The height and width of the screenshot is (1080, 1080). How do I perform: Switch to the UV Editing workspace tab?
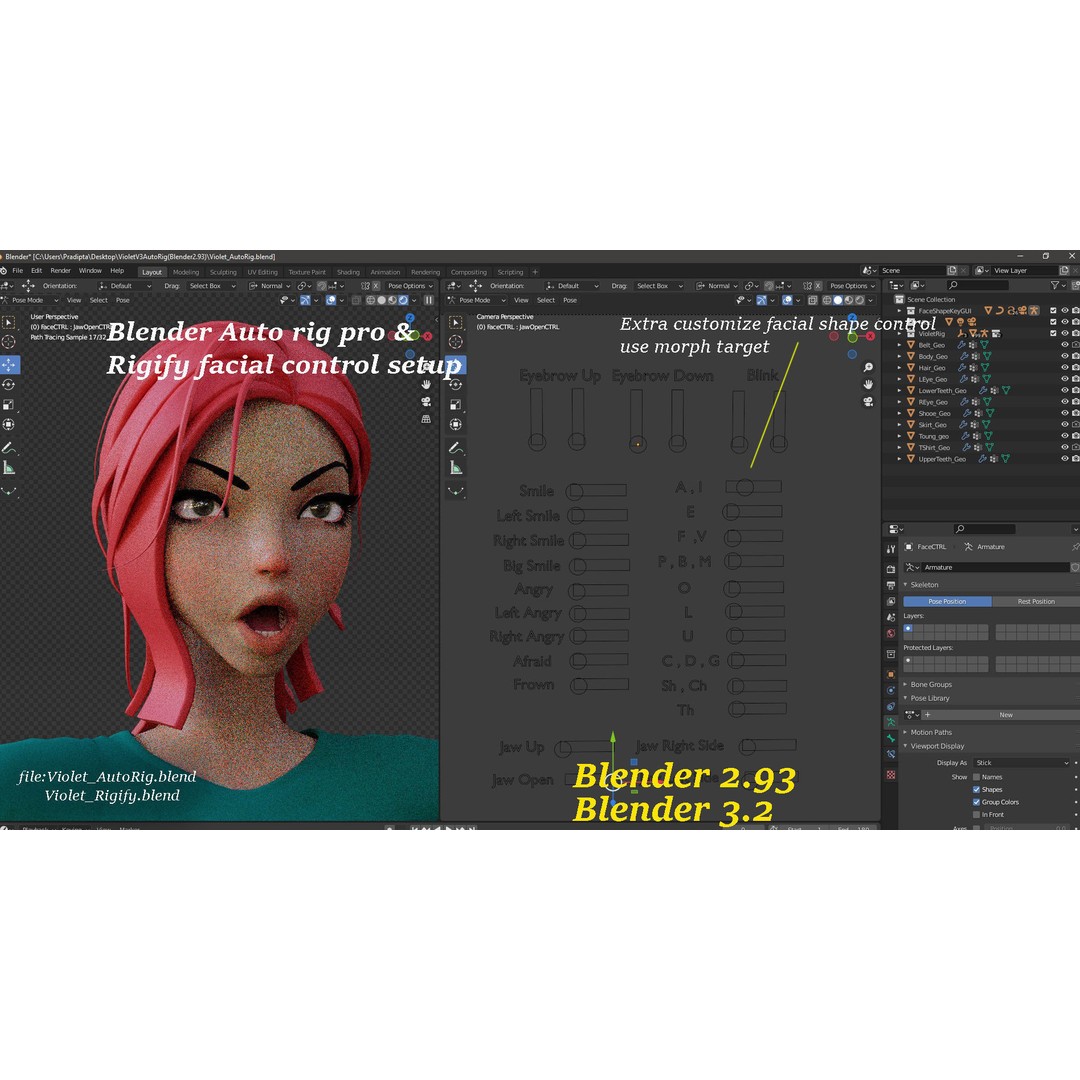tap(262, 272)
